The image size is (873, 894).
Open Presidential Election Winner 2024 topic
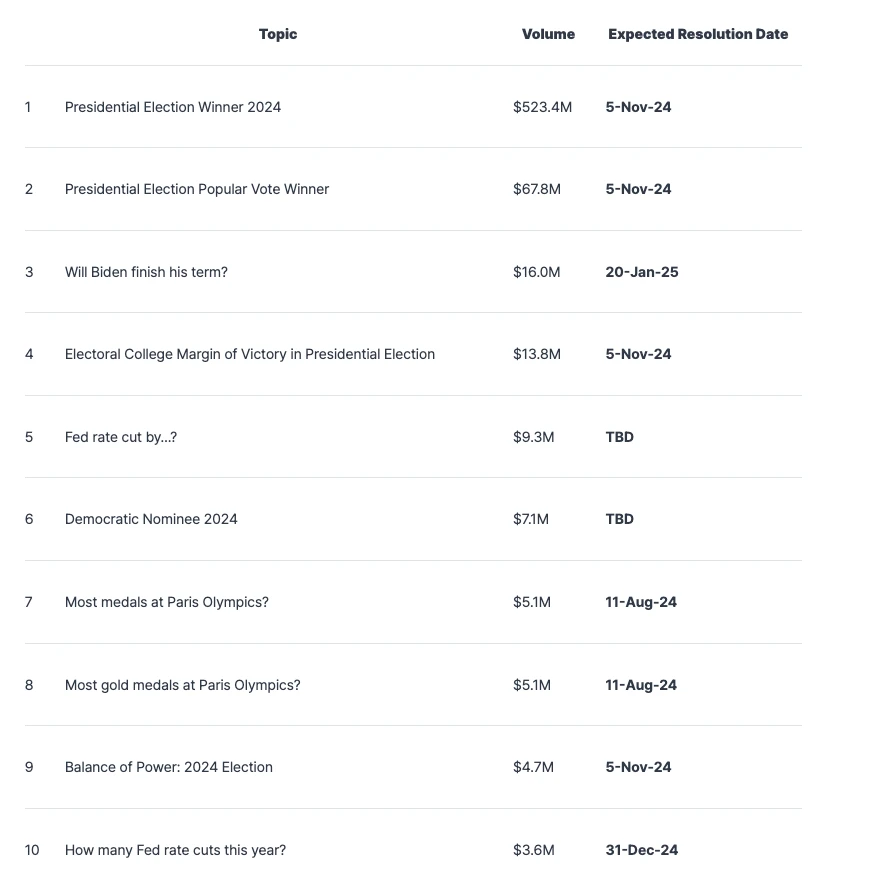[x=172, y=107]
